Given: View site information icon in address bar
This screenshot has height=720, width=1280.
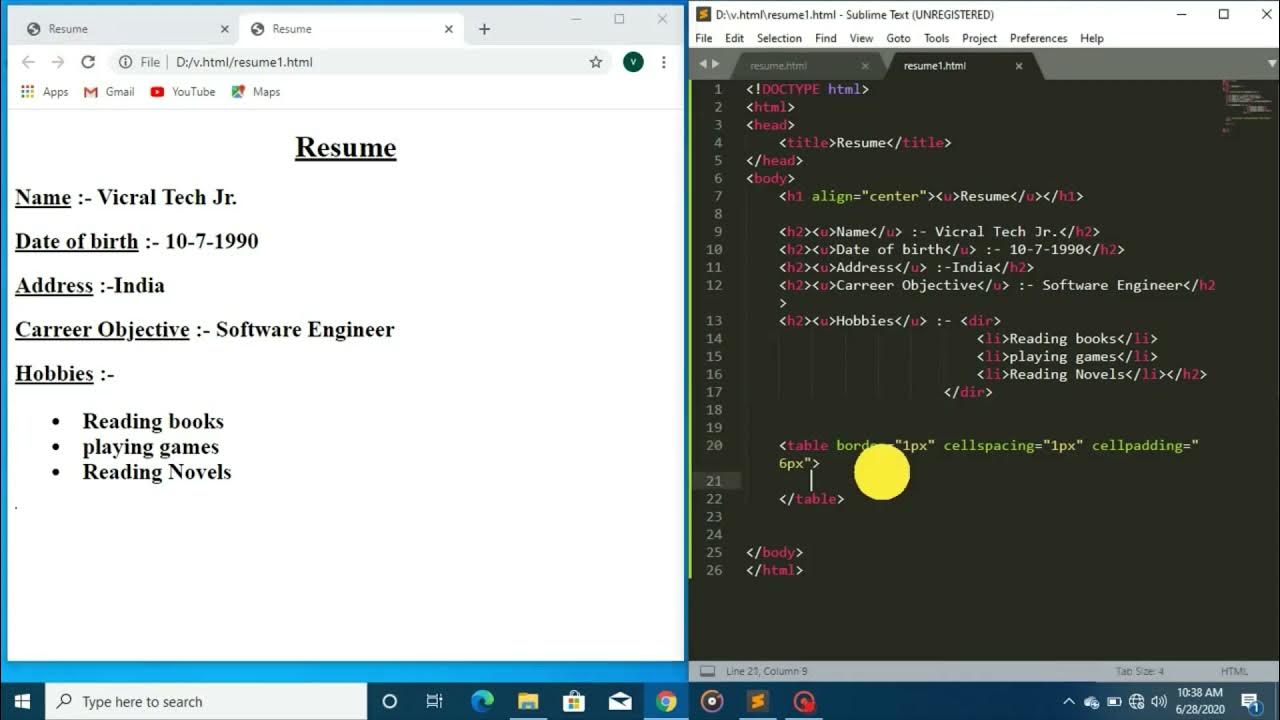Looking at the screenshot, I should (x=125, y=62).
